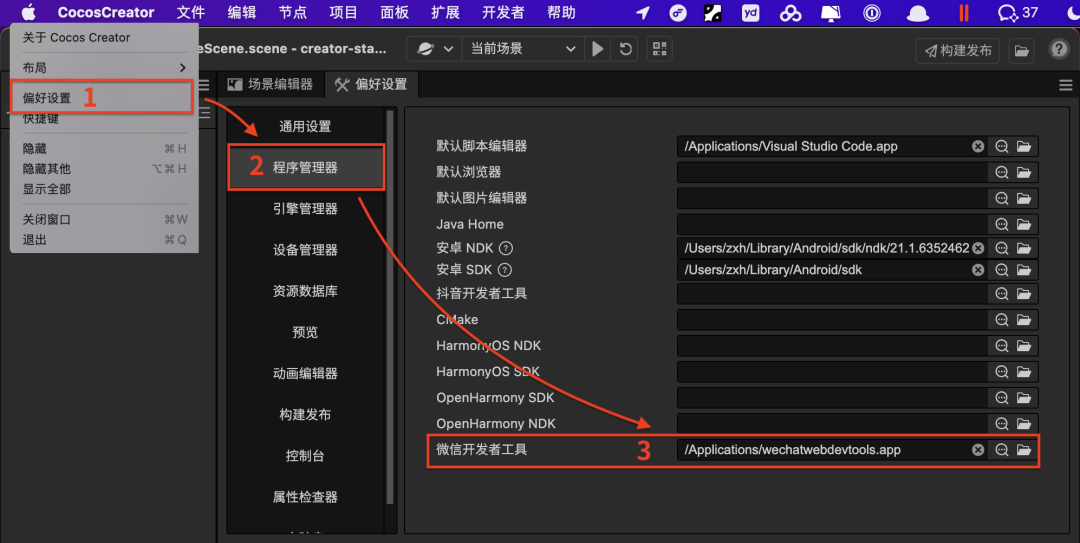The width and height of the screenshot is (1080, 543).
Task: Click the Java Home path field
Action: click(x=832, y=224)
